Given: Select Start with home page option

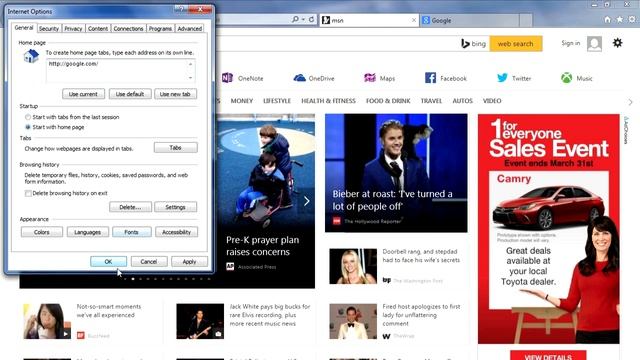Looking at the screenshot, I should 28,127.
